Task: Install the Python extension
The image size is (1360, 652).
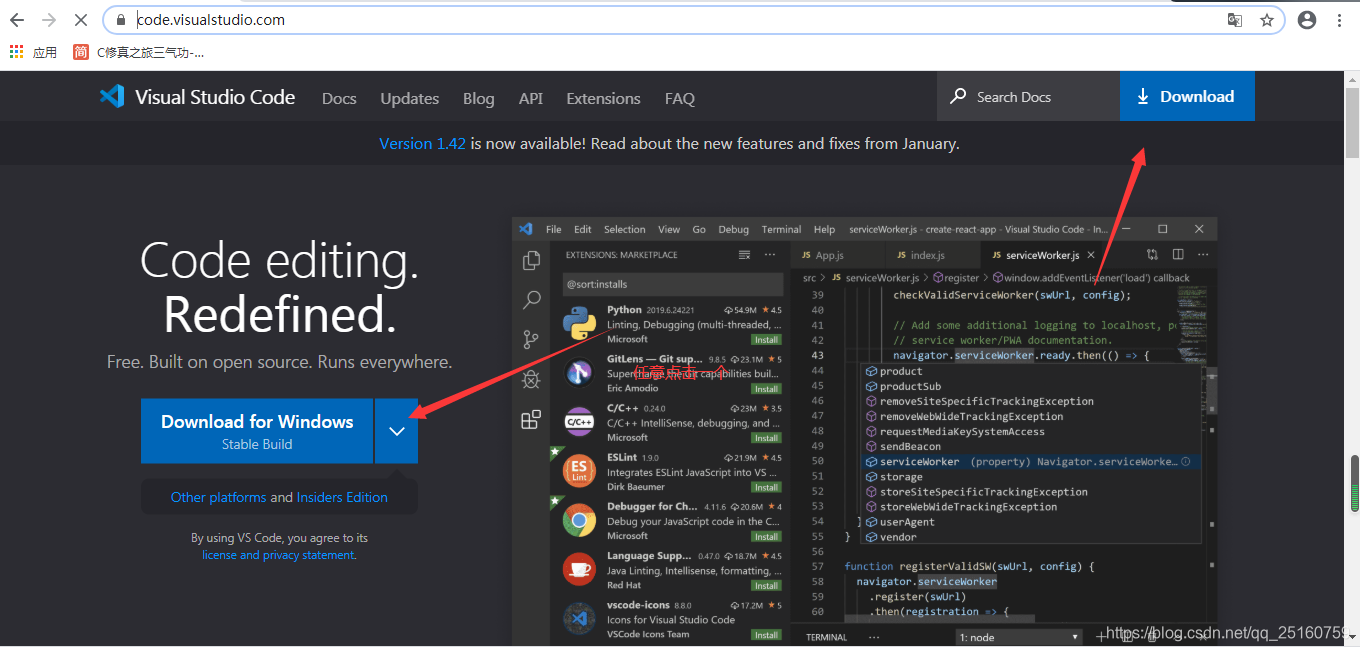Action: [766, 340]
